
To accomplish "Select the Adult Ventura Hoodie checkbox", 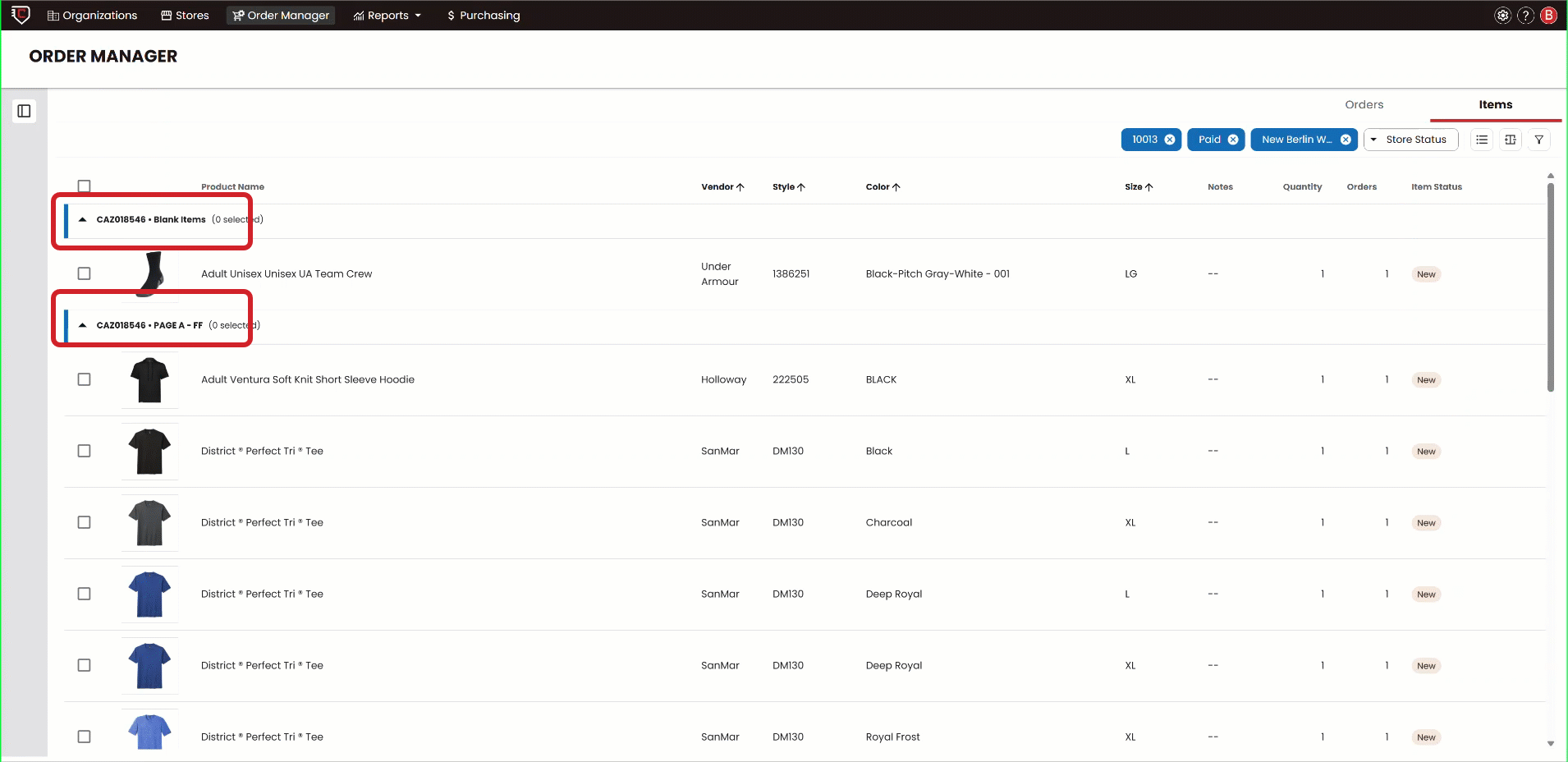I will [84, 379].
